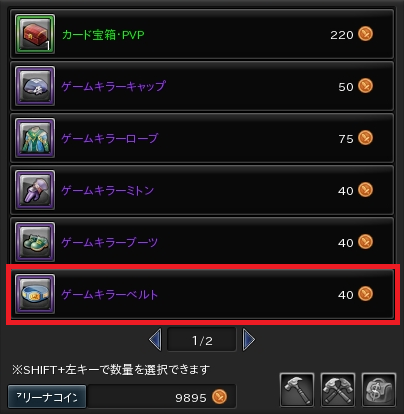
Task: Click the 40 coin price of ゲームキラーミトン
Action: click(346, 191)
